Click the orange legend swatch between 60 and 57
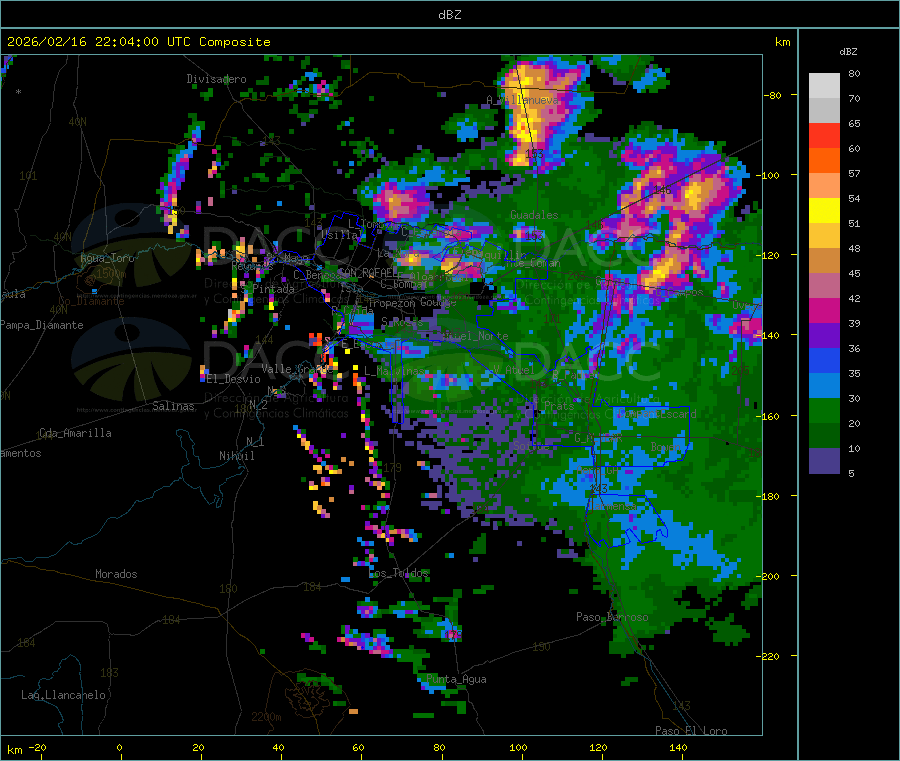Image resolution: width=900 pixels, height=761 pixels. click(x=824, y=161)
